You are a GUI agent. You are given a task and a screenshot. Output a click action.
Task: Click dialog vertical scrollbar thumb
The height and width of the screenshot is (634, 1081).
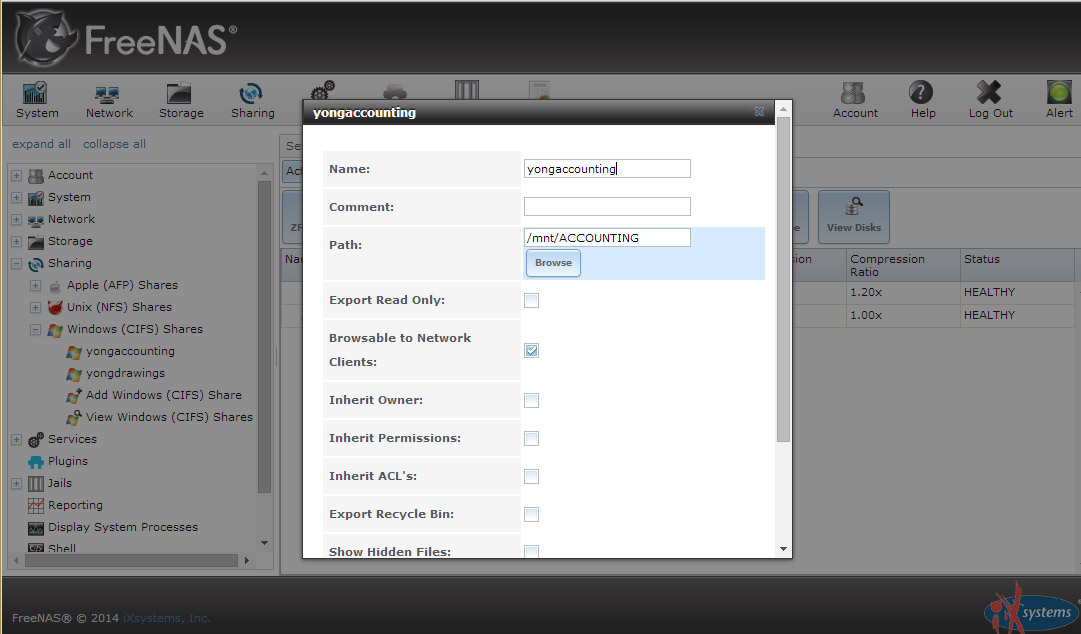coord(783,279)
